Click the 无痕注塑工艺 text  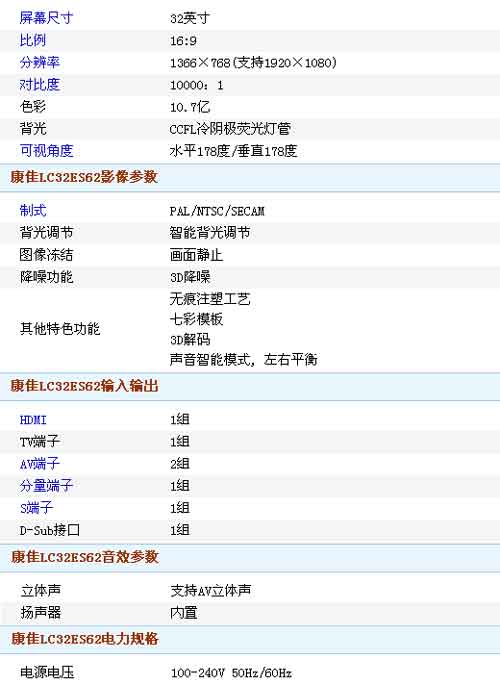(210, 299)
